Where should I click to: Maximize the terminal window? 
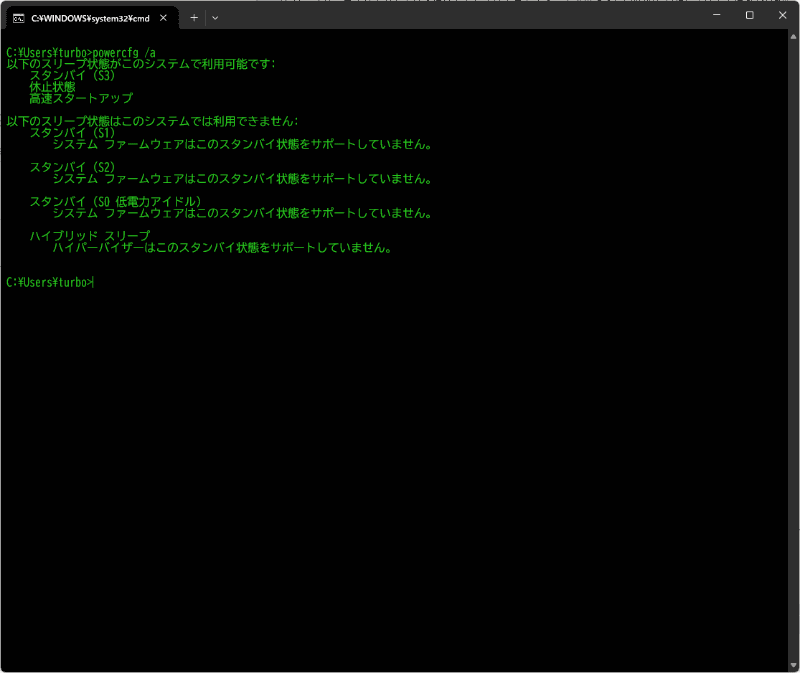(x=749, y=15)
